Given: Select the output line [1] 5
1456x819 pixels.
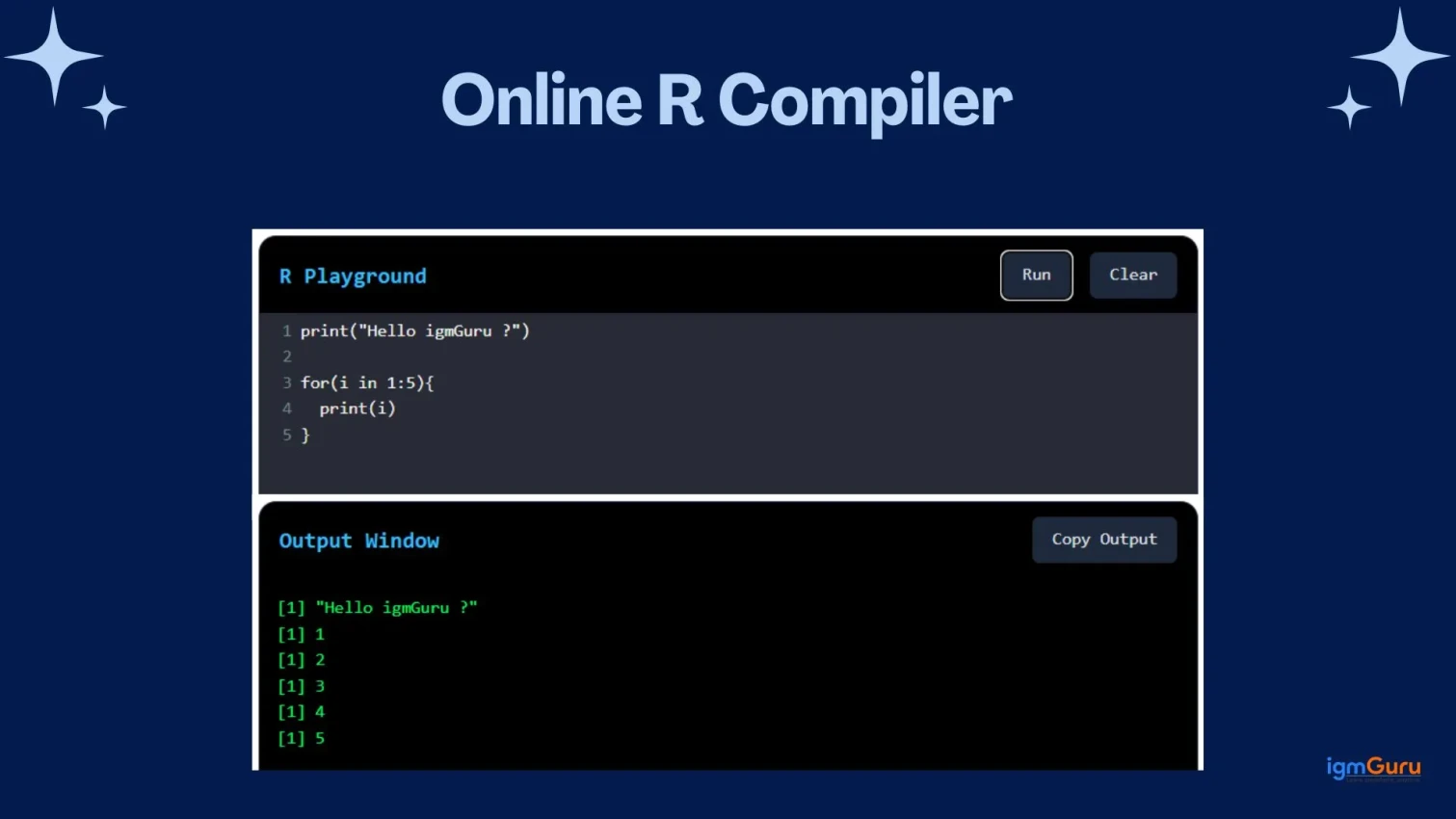Looking at the screenshot, I should 302,738.
